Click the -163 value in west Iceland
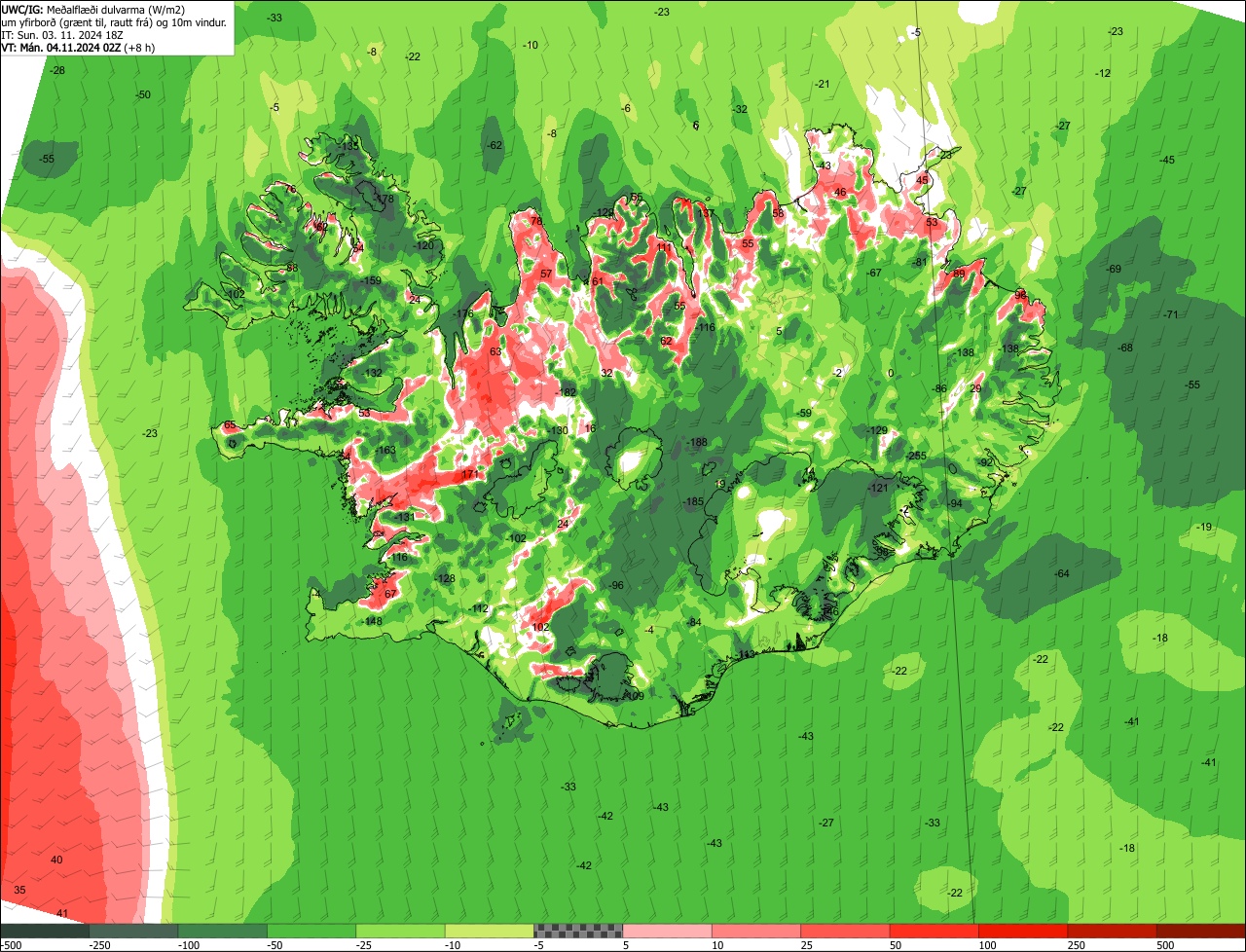Viewport: 1246px width, 952px height. tap(385, 450)
